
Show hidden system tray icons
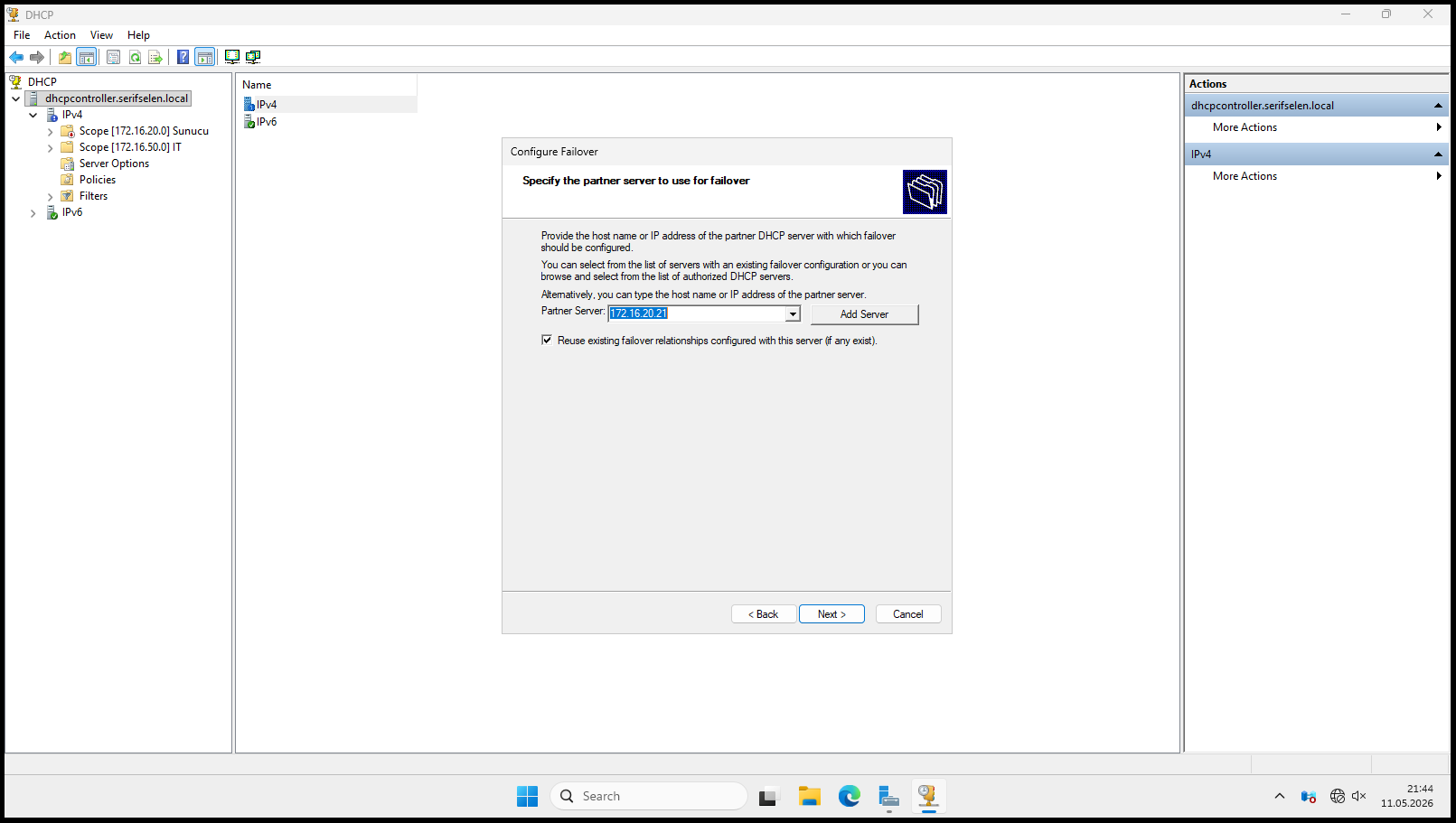(1279, 796)
